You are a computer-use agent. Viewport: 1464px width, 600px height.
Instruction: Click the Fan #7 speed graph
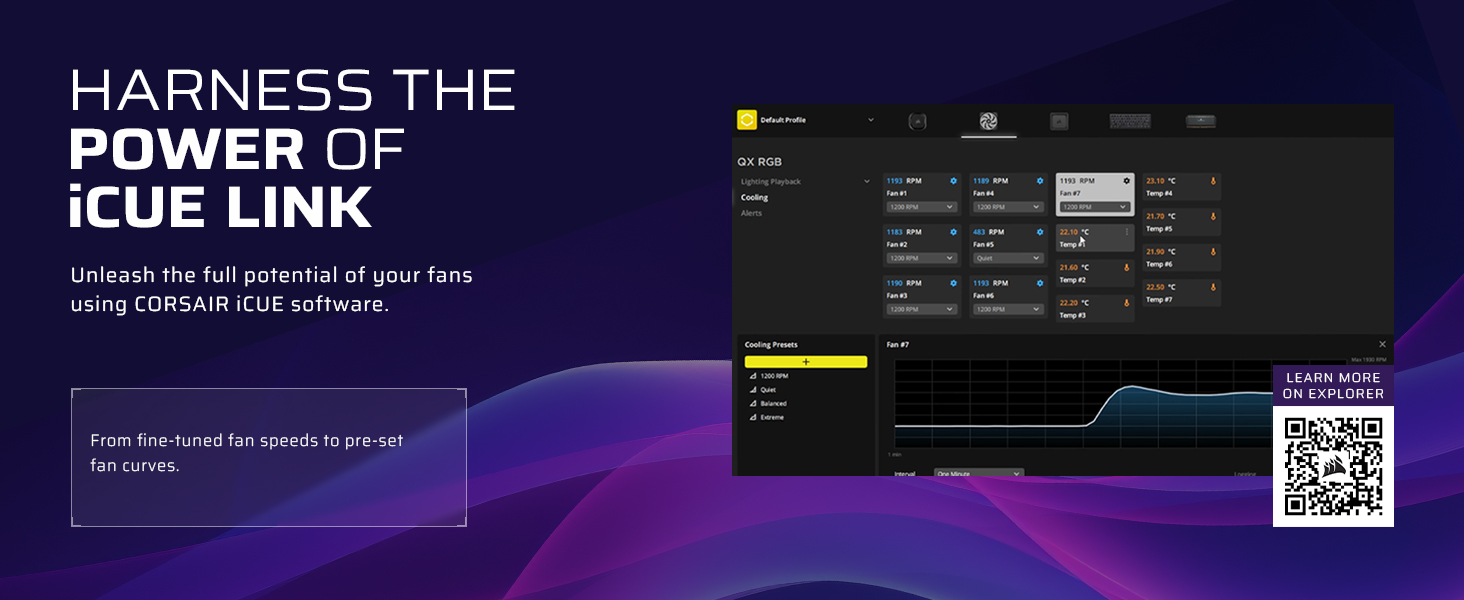(1083, 406)
